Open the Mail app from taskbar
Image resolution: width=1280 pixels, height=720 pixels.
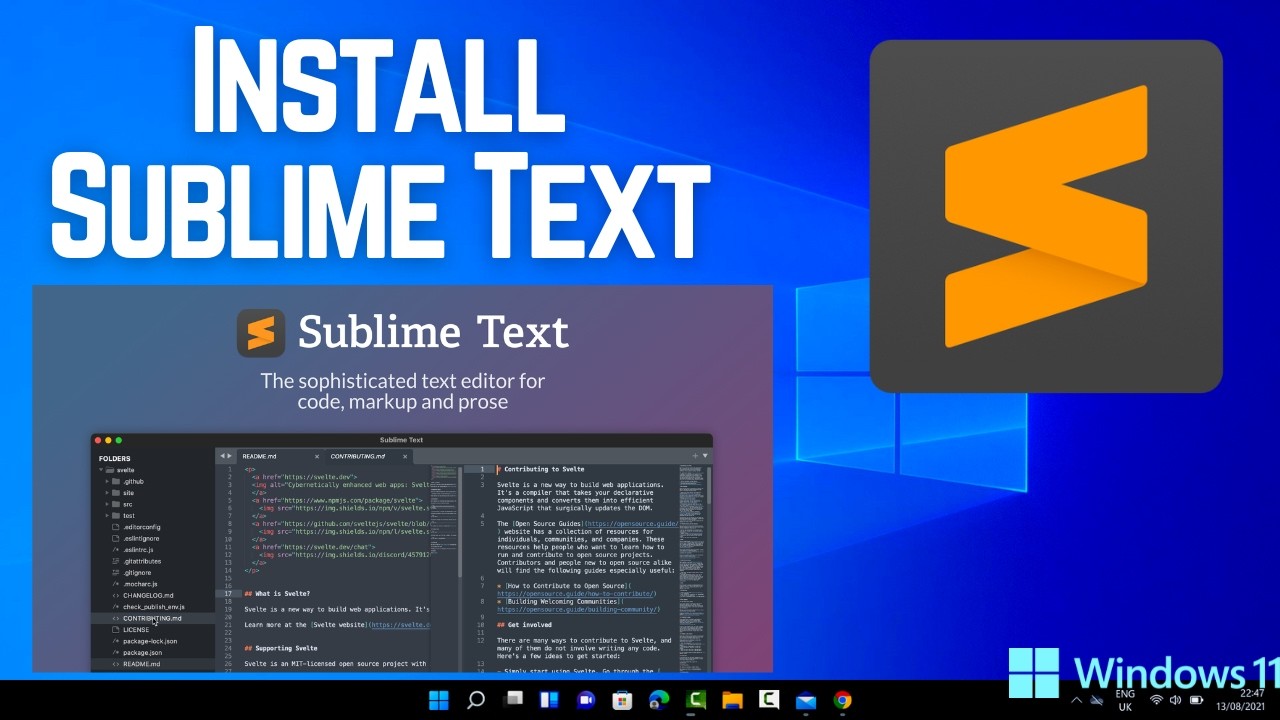[x=806, y=700]
